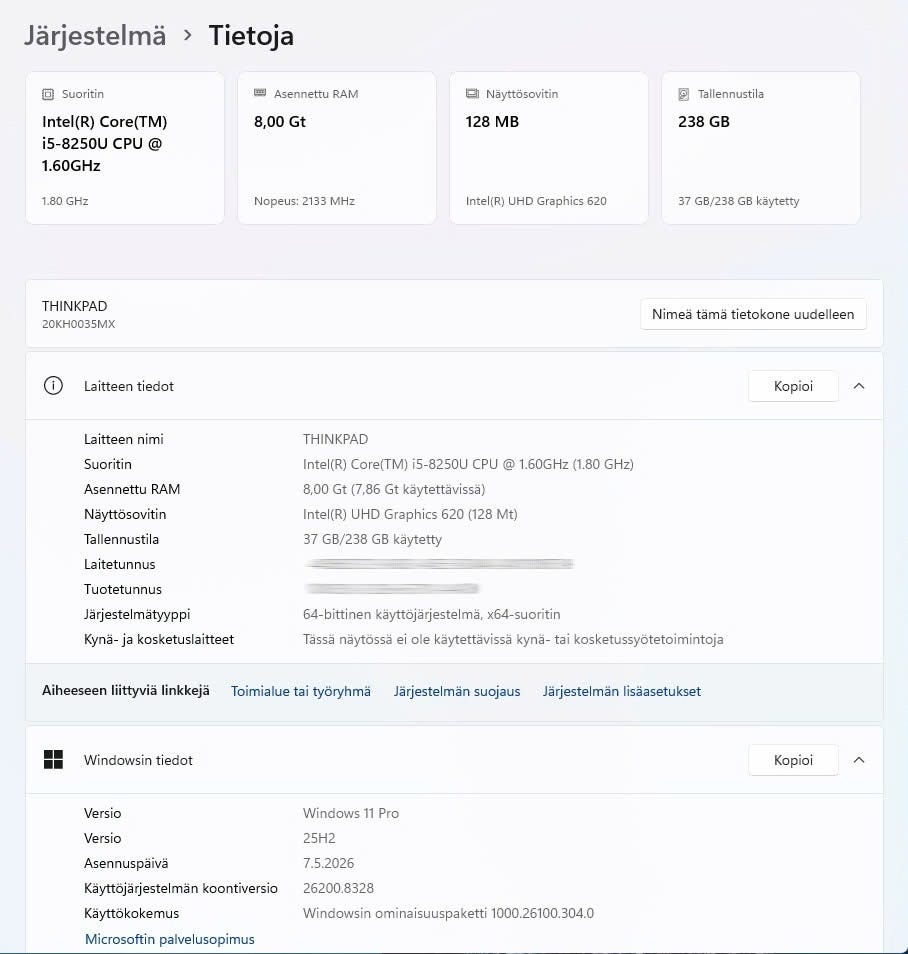Click the Aiheeseen liittyviä linkkejä label
Image resolution: width=908 pixels, height=954 pixels.
pos(125,691)
